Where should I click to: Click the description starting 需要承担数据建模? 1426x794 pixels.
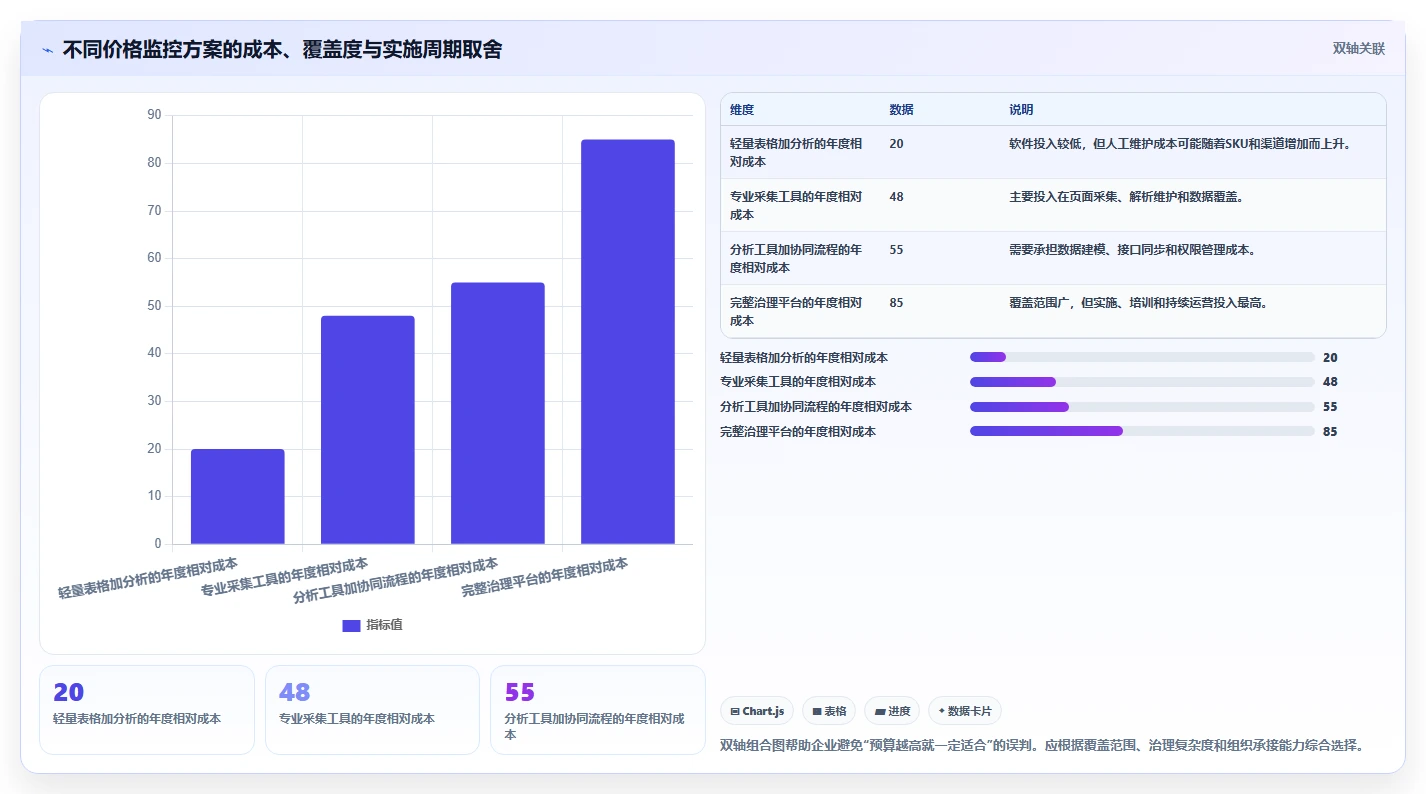point(1133,250)
